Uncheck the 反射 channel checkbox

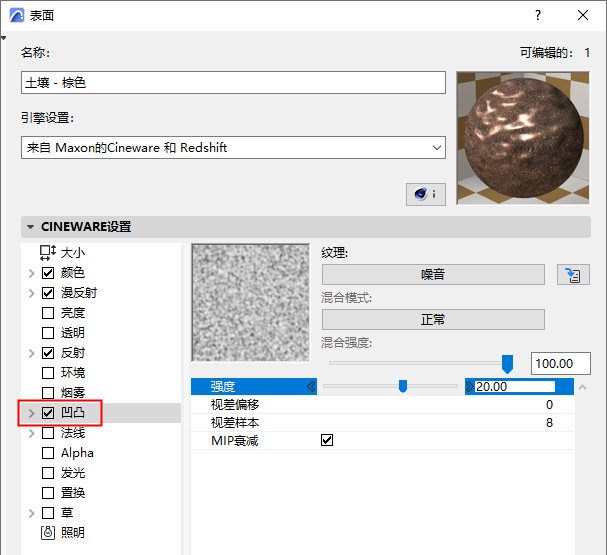[48, 353]
